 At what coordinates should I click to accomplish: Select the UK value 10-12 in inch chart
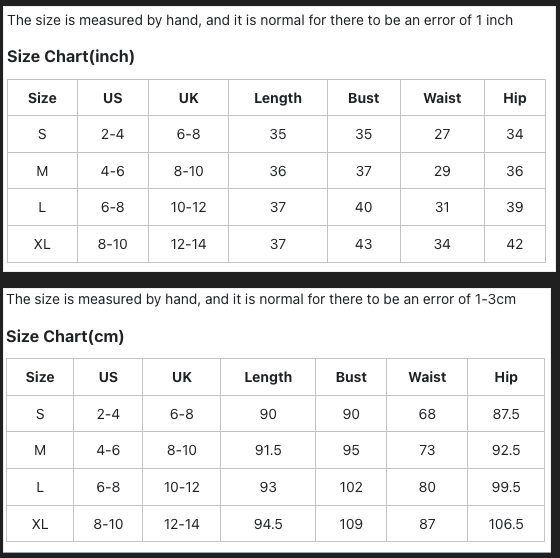189,207
